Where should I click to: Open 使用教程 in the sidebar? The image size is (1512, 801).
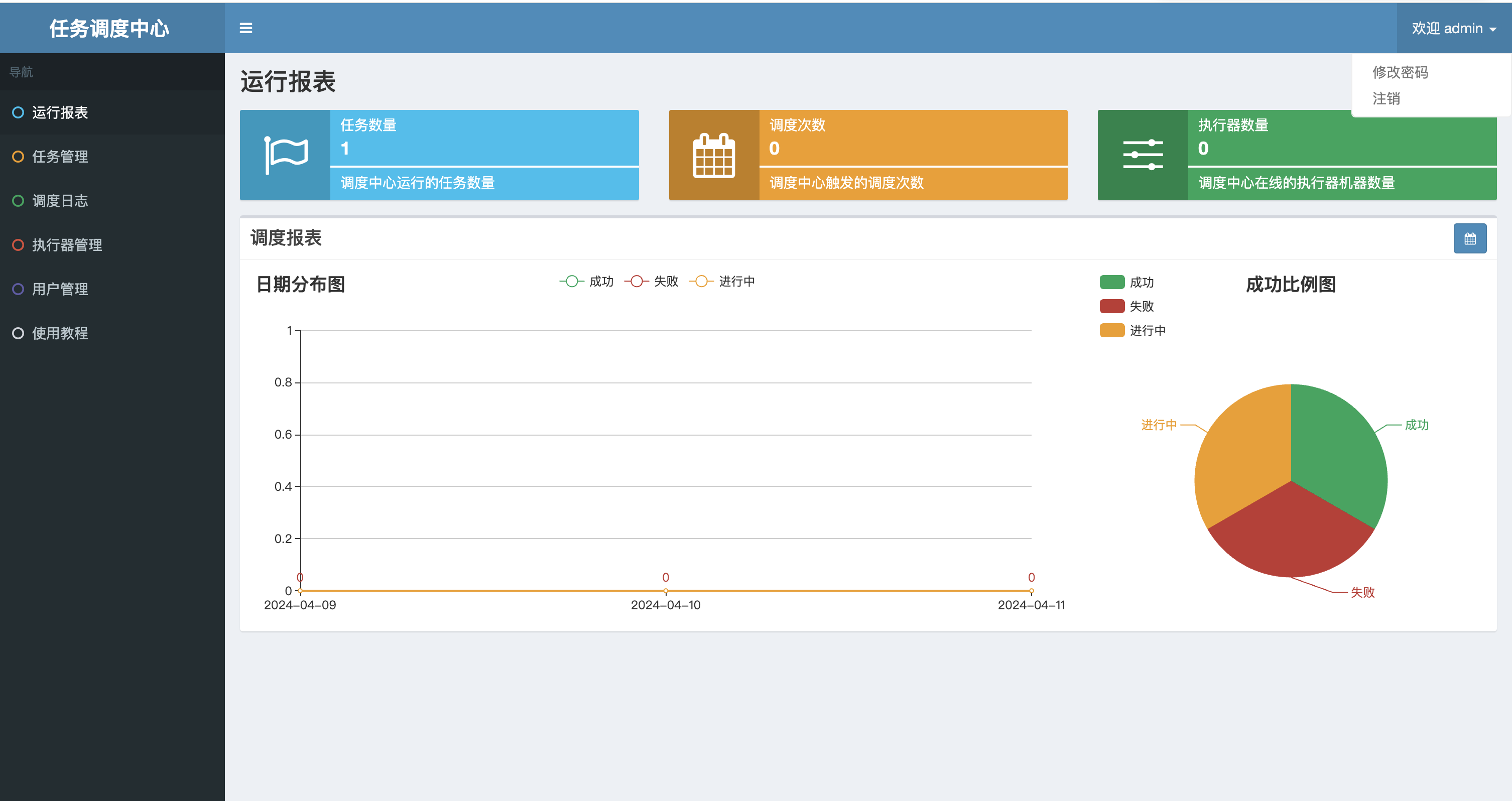(x=112, y=333)
